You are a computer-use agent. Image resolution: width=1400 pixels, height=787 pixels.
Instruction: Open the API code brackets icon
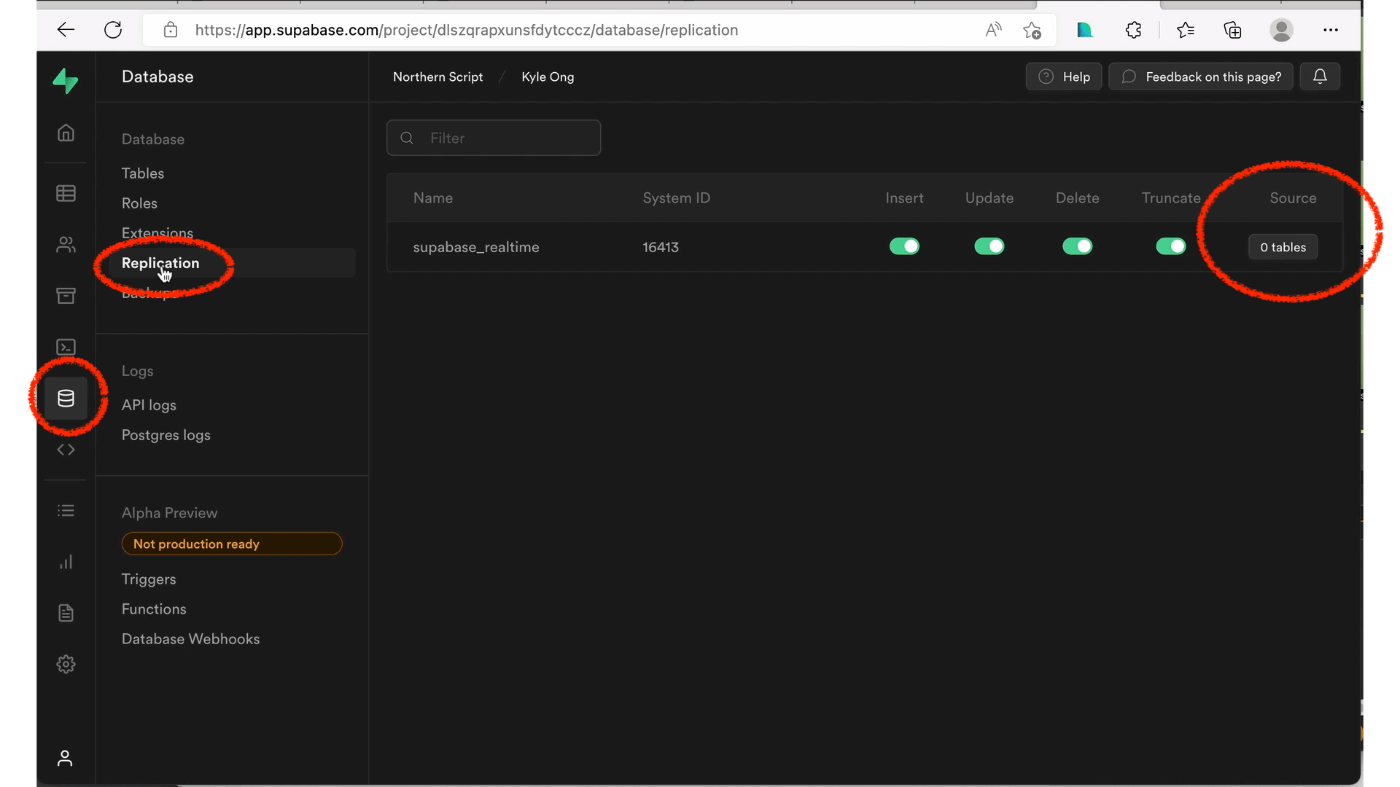[x=66, y=450]
